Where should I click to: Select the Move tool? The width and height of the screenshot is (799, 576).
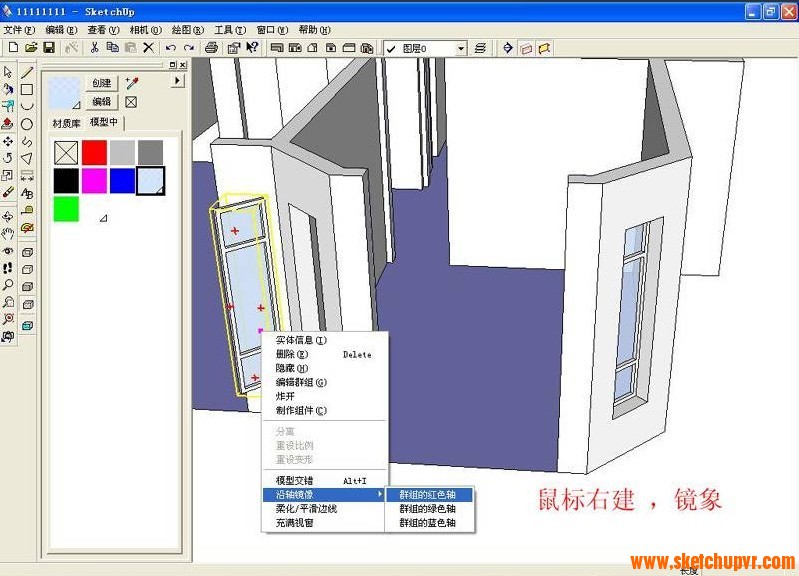(8, 141)
